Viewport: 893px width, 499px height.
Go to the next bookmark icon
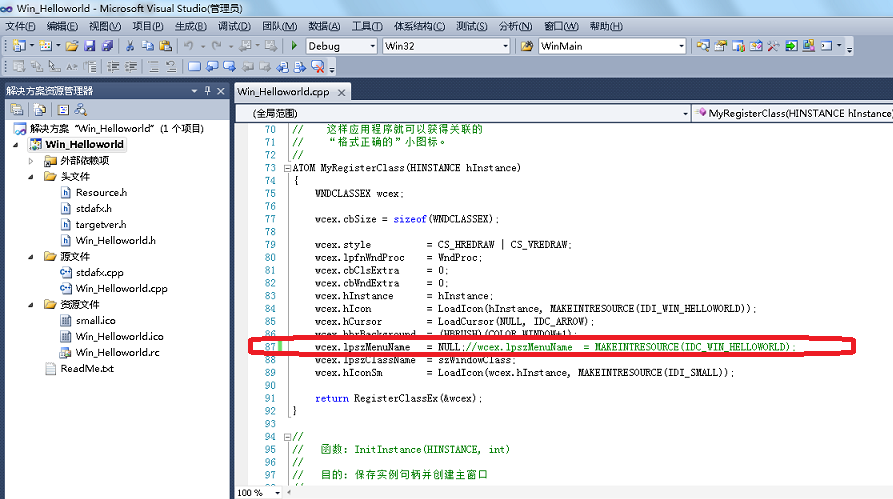tap(230, 67)
